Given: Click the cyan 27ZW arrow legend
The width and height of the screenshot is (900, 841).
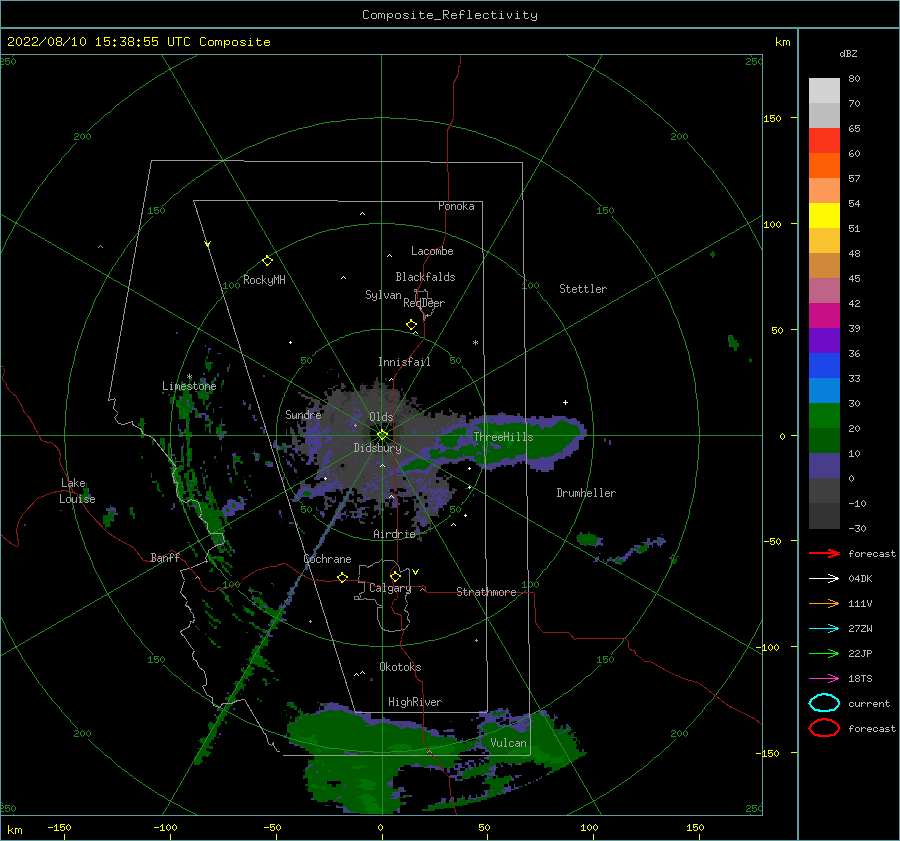Looking at the screenshot, I should pyautogui.click(x=824, y=628).
